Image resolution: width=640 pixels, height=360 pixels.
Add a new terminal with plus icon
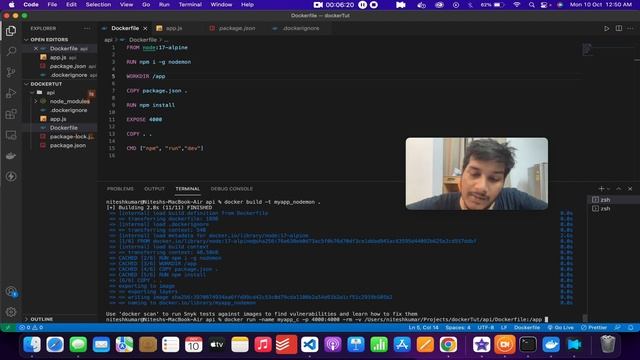coord(601,189)
